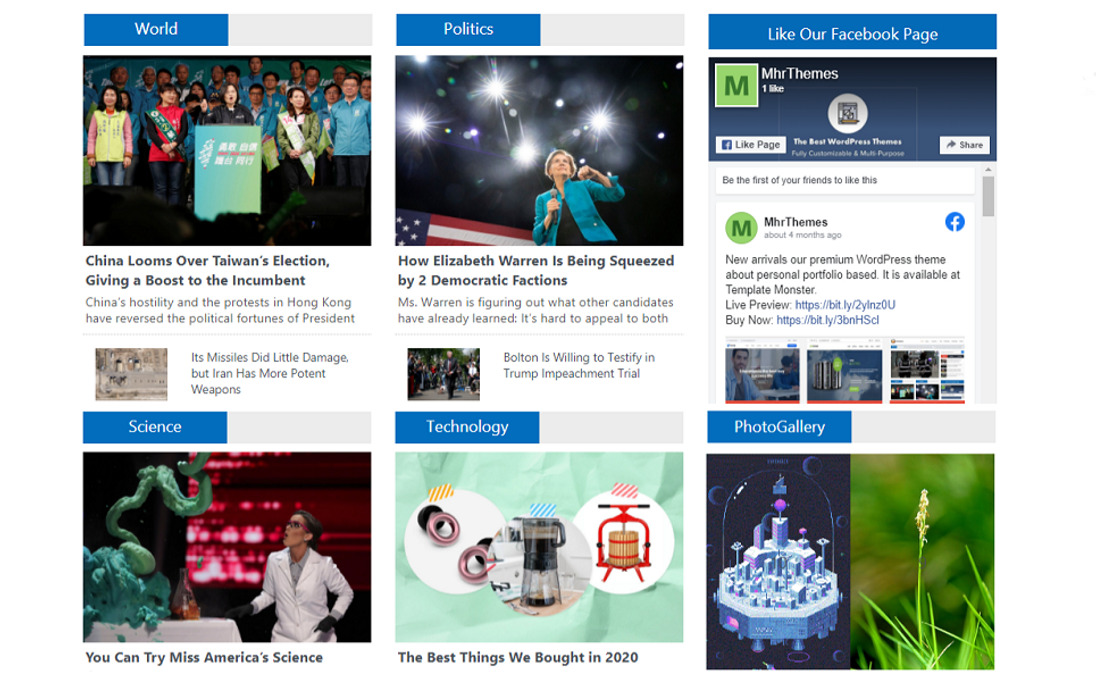1096x681 pixels.
Task: Open the PhotoGallery section heading
Action: (x=779, y=427)
